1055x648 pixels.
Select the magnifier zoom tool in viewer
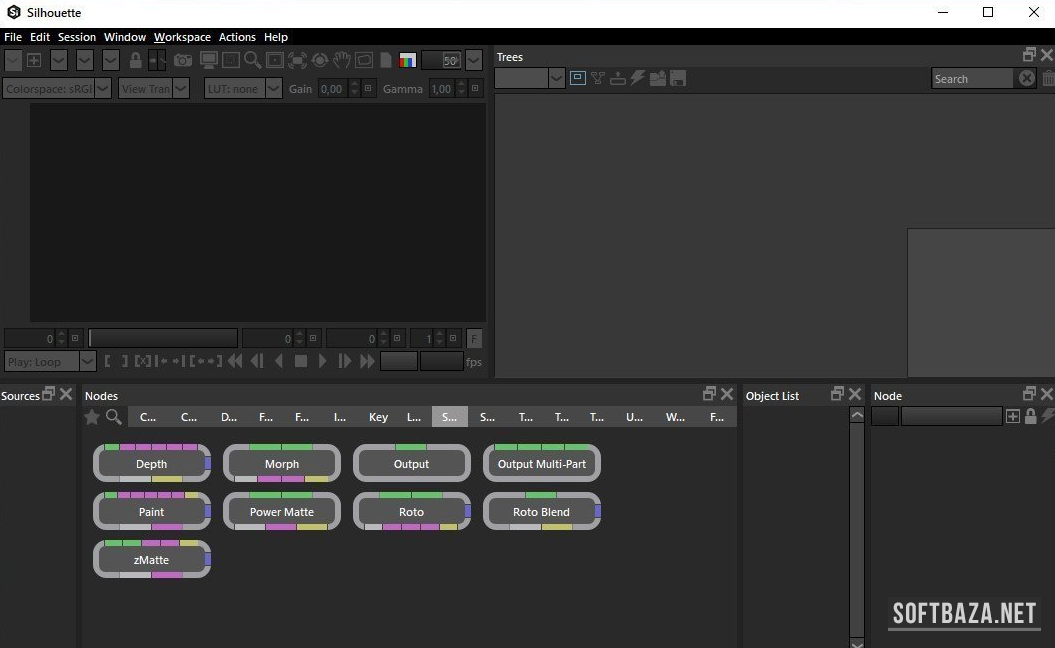click(x=253, y=60)
